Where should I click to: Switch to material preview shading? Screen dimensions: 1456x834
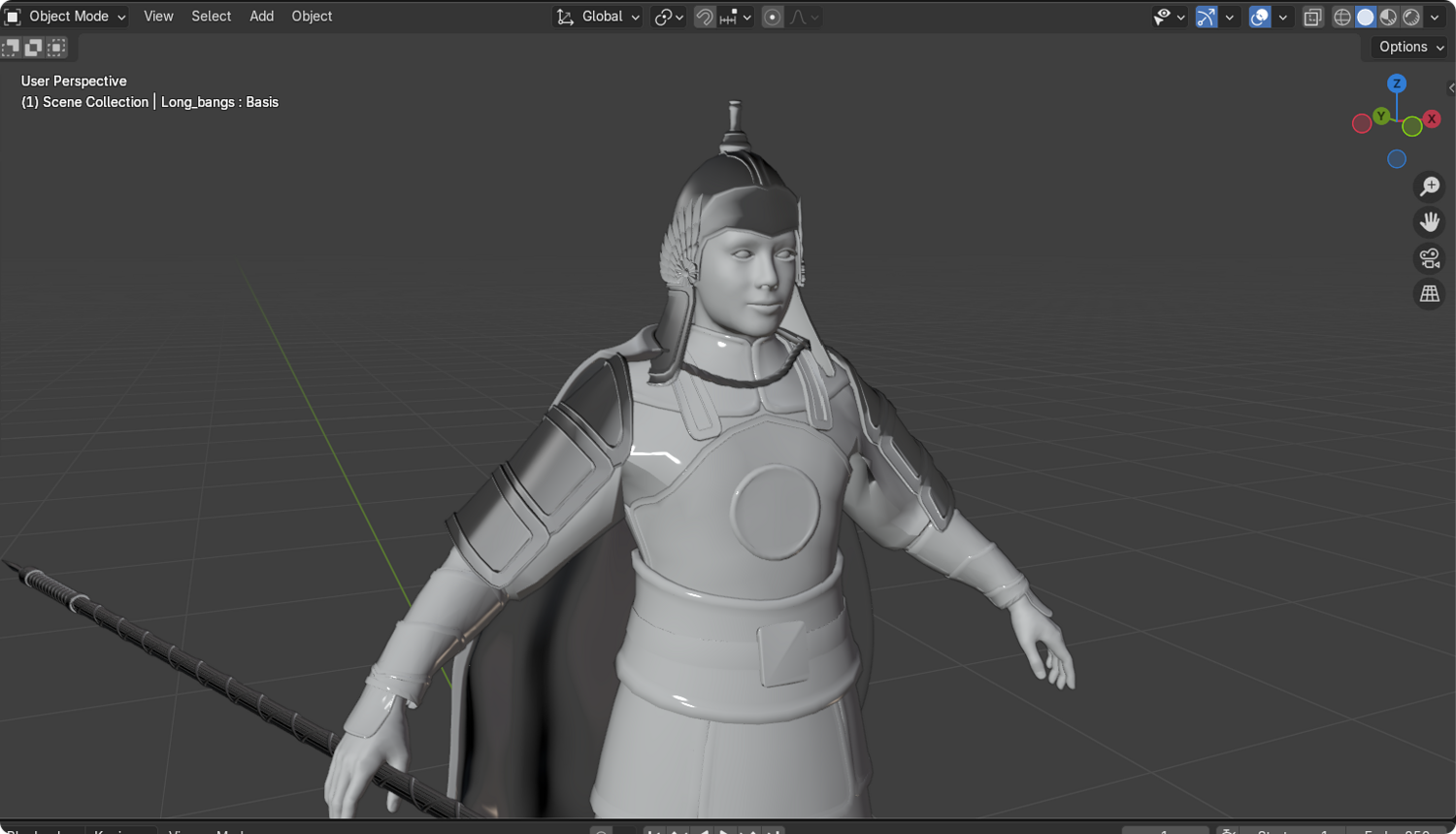point(1389,17)
